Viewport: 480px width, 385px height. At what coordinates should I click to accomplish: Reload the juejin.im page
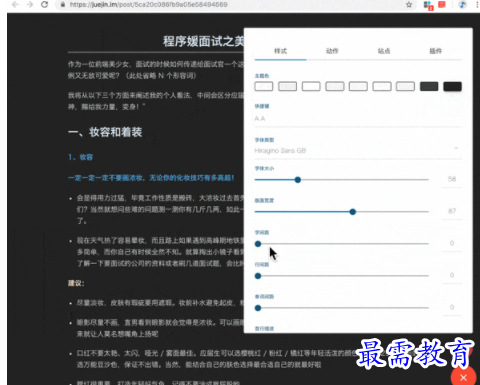(x=44, y=4)
